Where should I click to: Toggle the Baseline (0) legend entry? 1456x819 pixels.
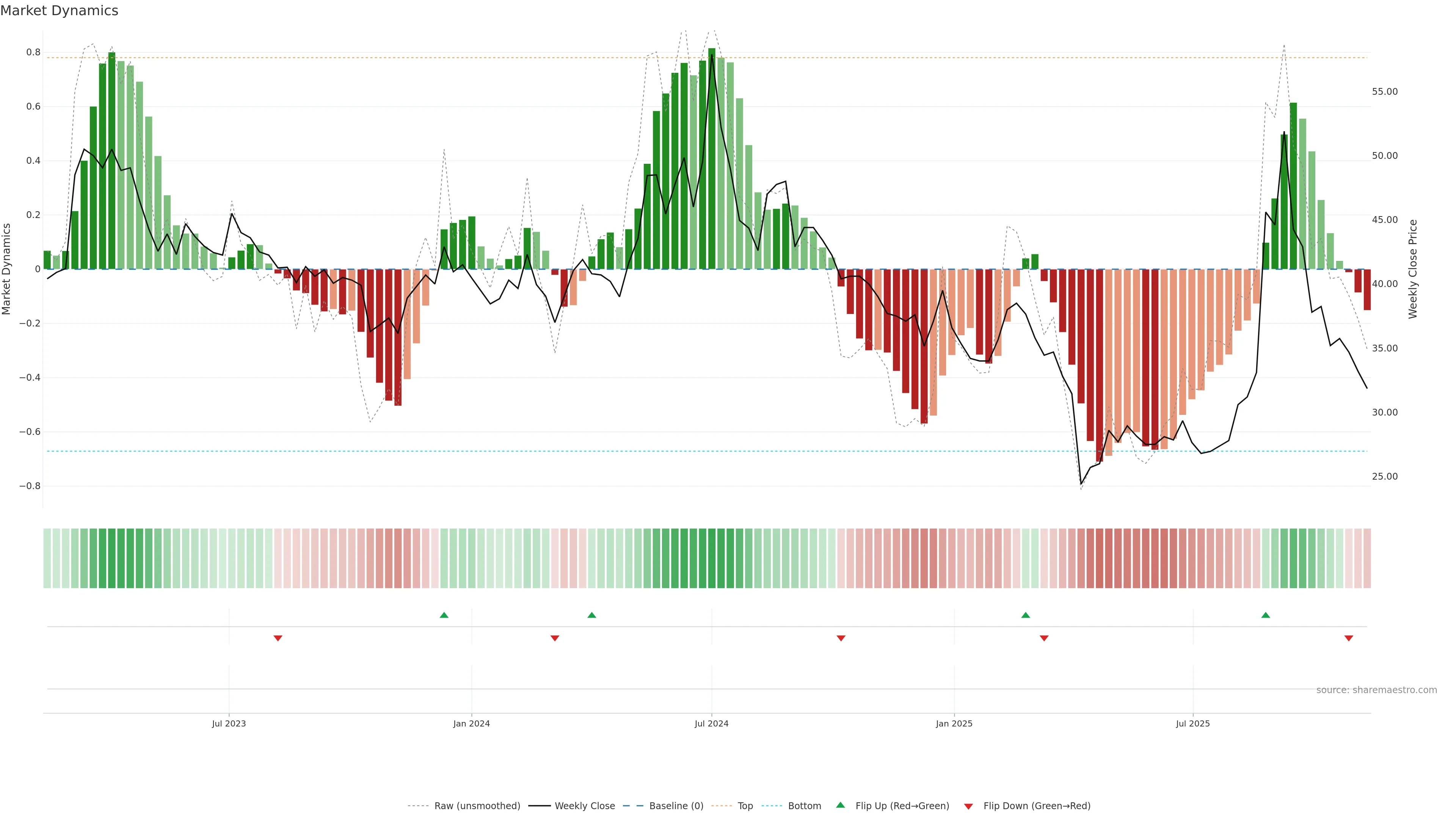coord(676,806)
